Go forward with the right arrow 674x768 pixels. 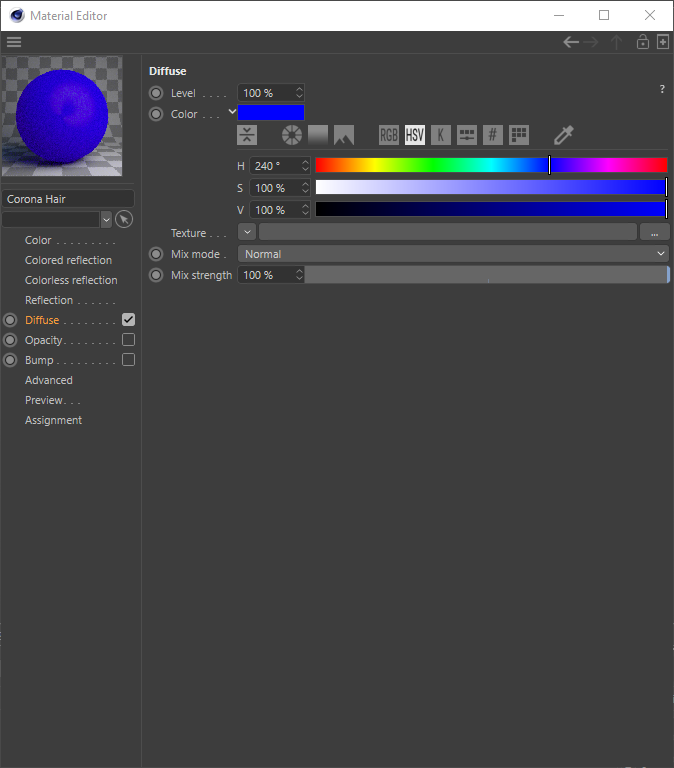coord(591,42)
